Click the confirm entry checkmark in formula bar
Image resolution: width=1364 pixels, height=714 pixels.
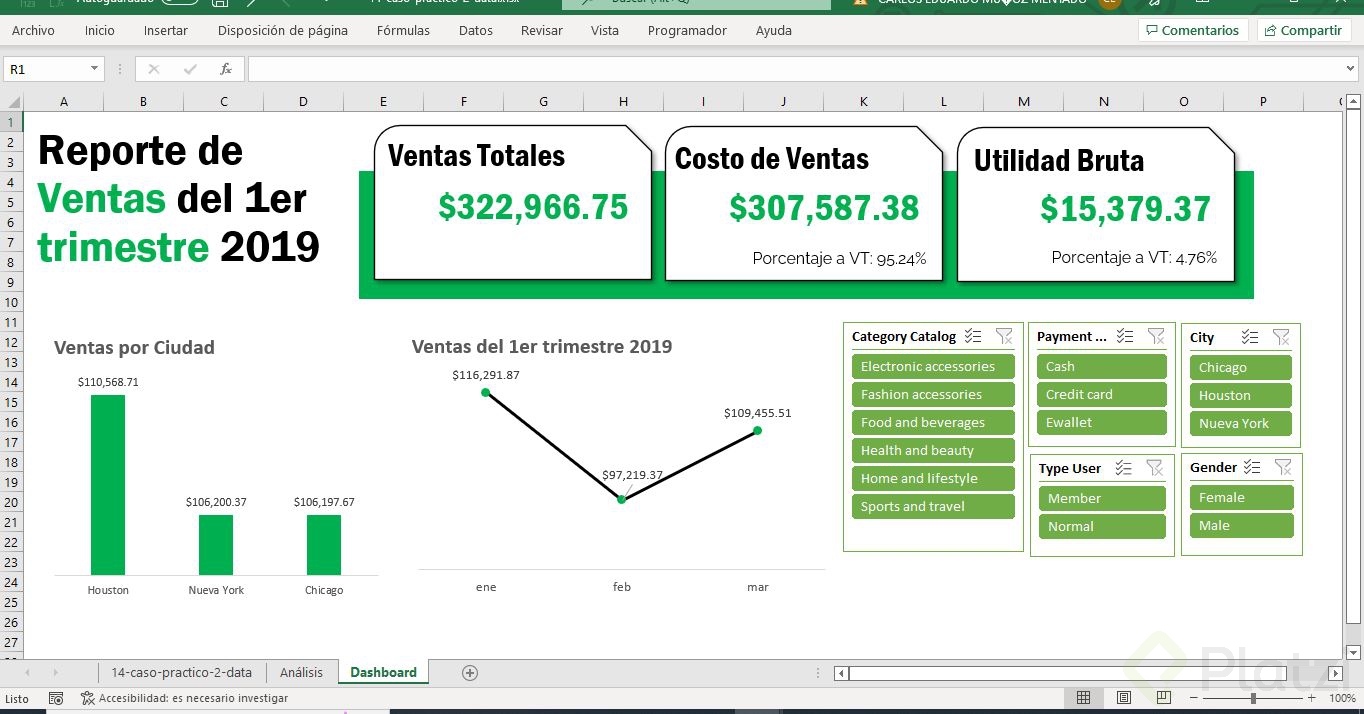(x=190, y=69)
